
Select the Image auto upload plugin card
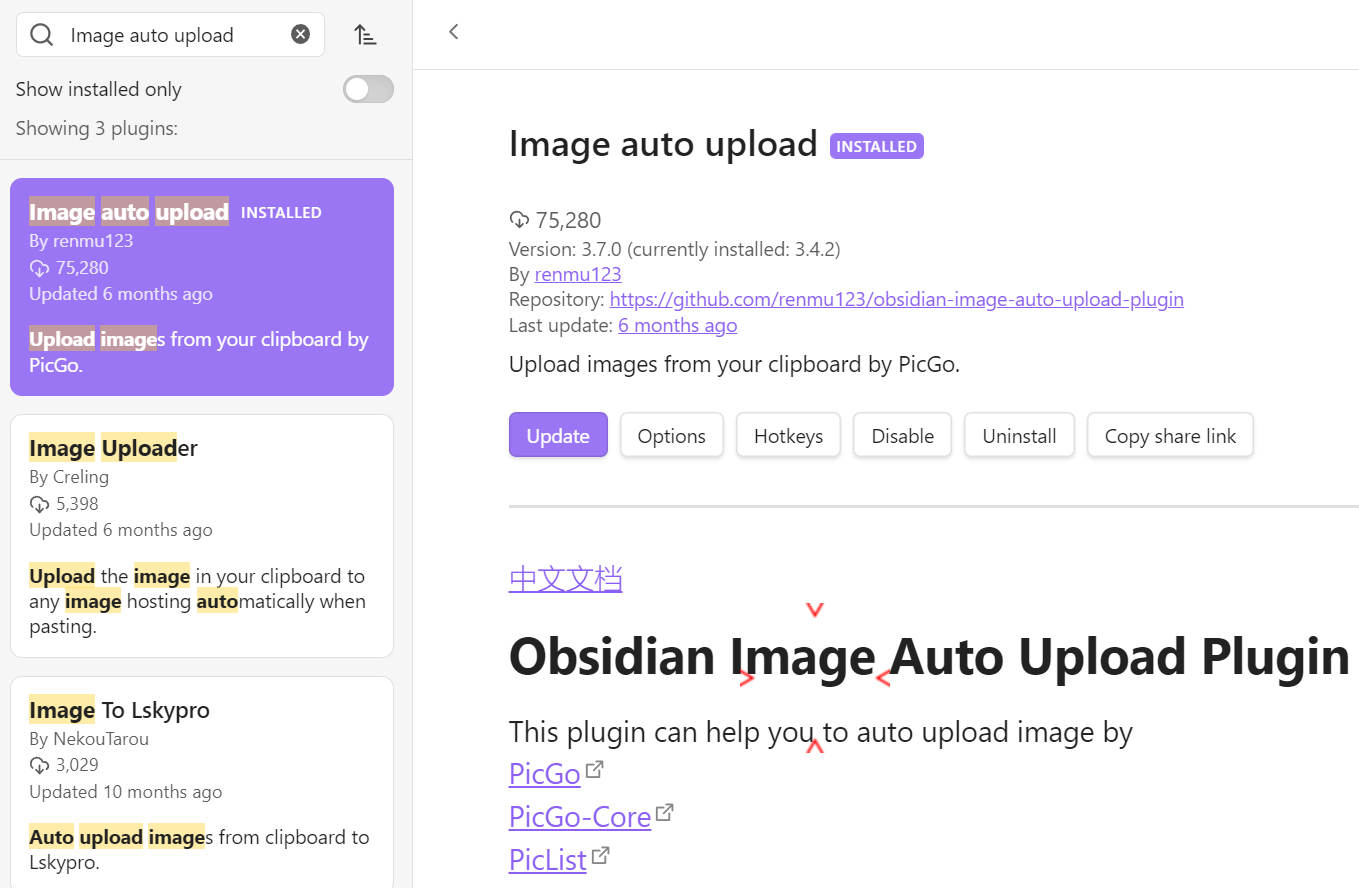click(202, 287)
